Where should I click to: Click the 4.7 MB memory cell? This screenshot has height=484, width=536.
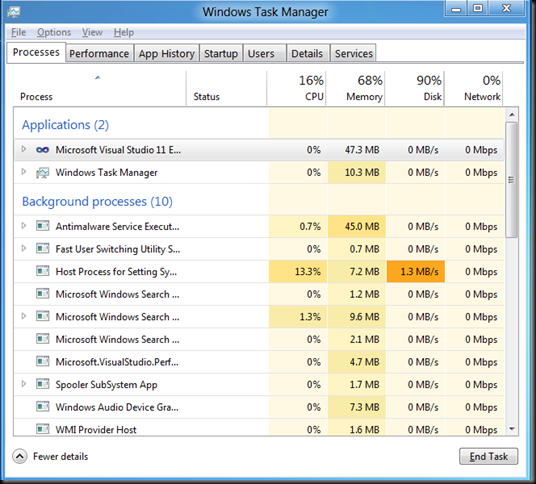click(x=357, y=362)
